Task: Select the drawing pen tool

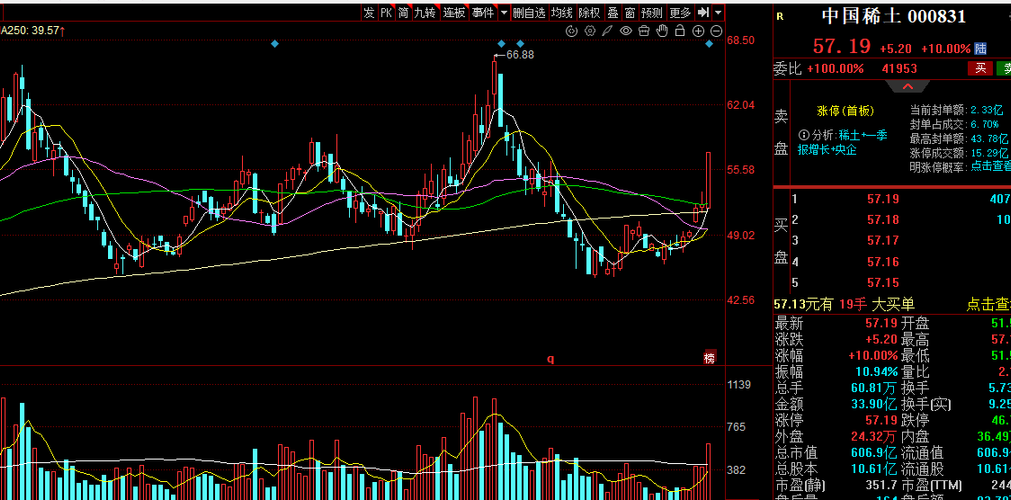Action: [607, 30]
